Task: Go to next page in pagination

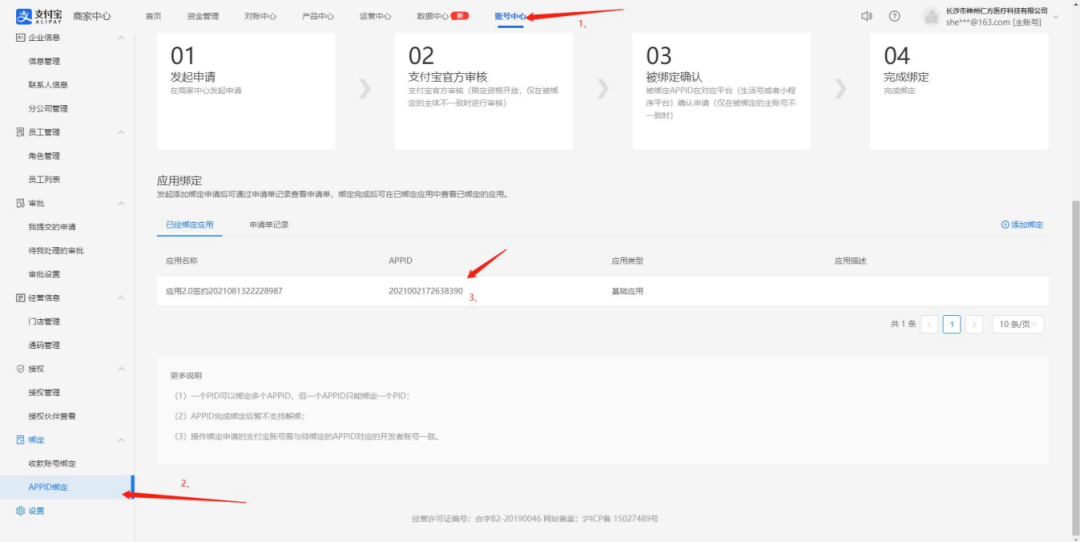Action: [974, 324]
